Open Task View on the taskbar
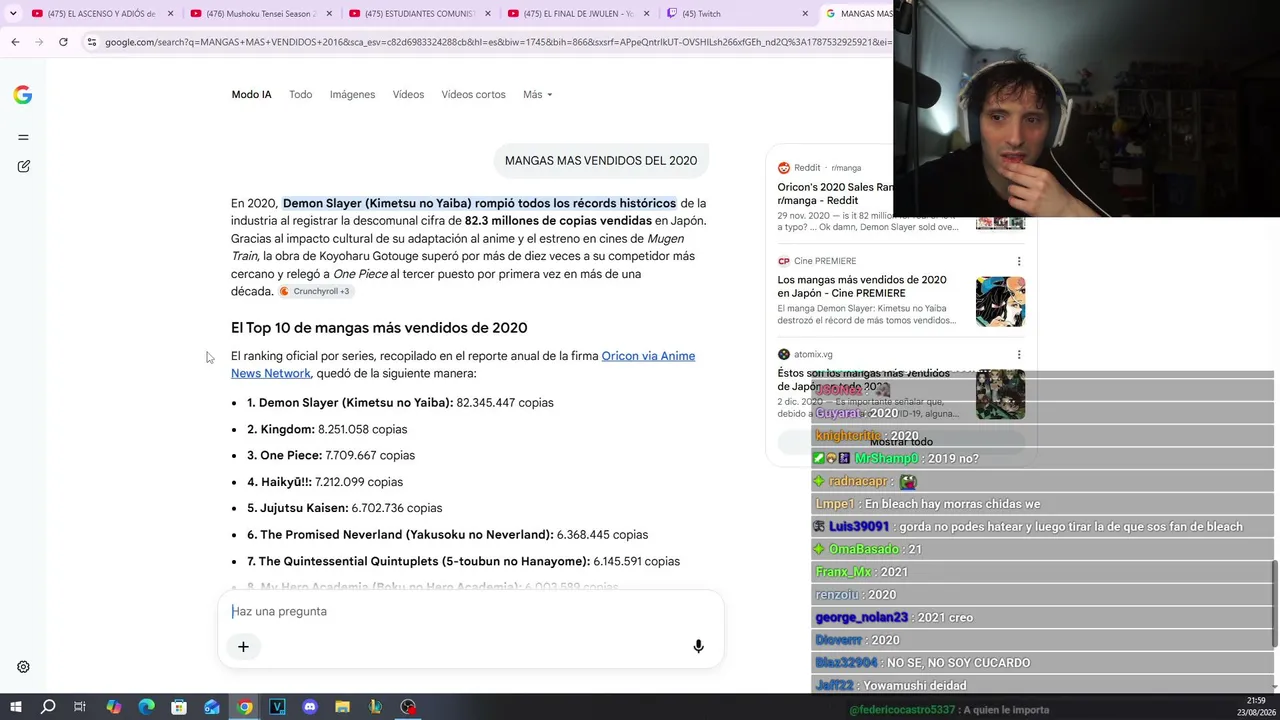Screen dimensions: 1280x720 point(80,707)
